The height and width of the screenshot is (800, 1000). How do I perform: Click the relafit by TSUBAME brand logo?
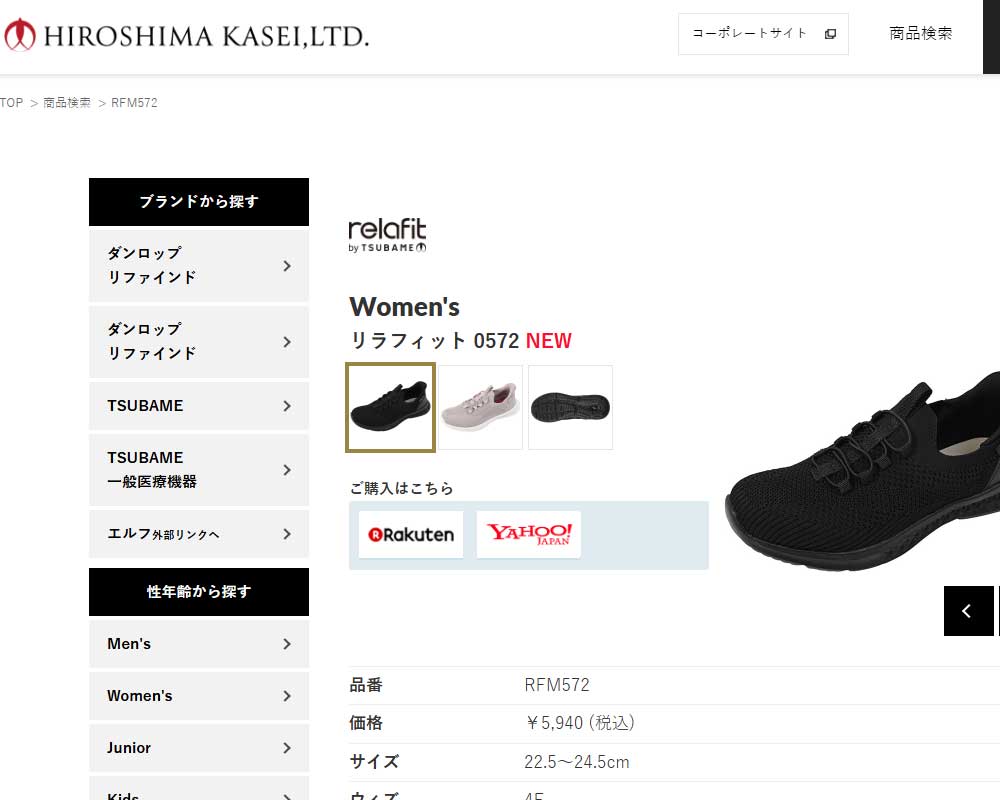387,235
